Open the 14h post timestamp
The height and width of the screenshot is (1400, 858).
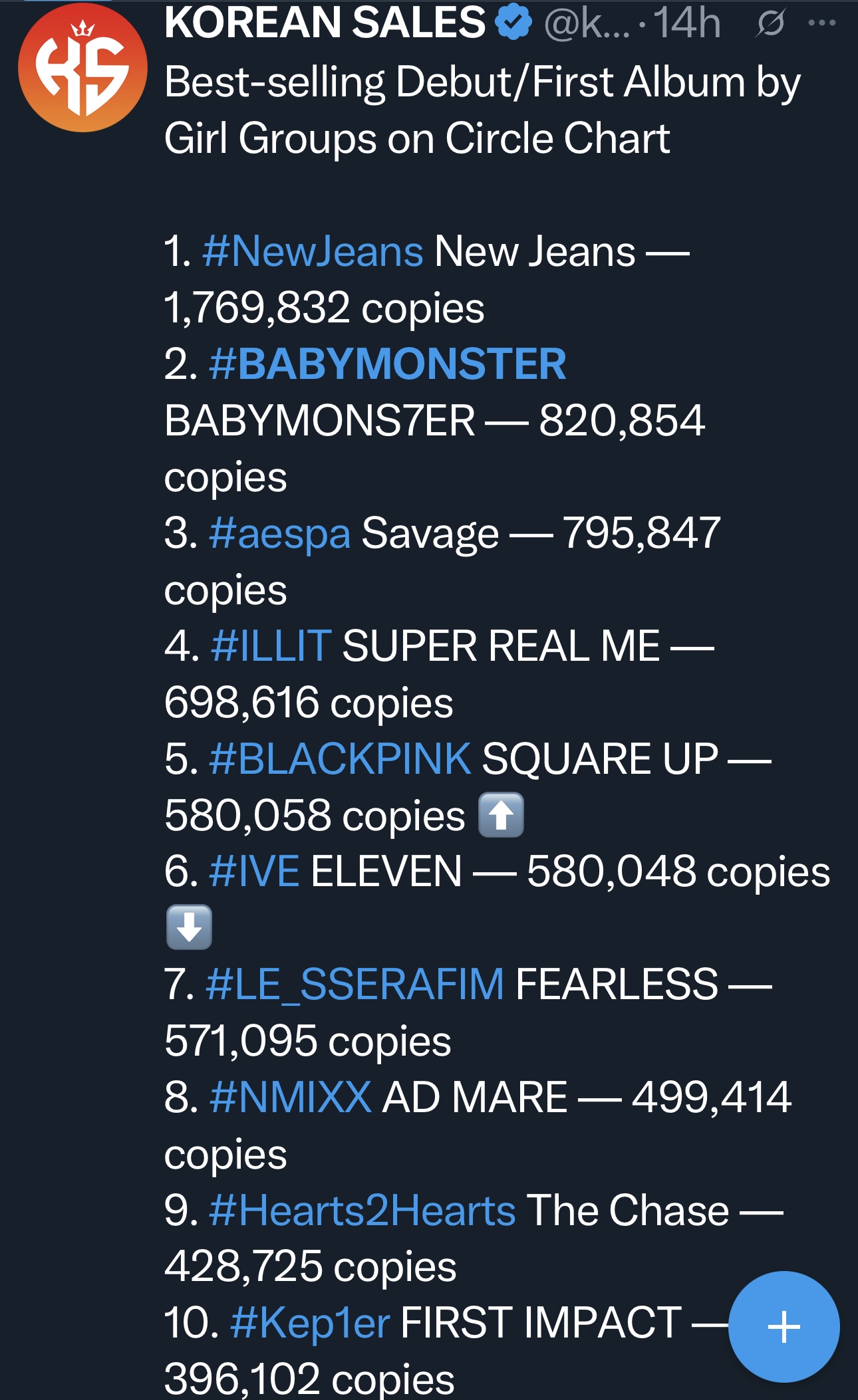coord(687,23)
